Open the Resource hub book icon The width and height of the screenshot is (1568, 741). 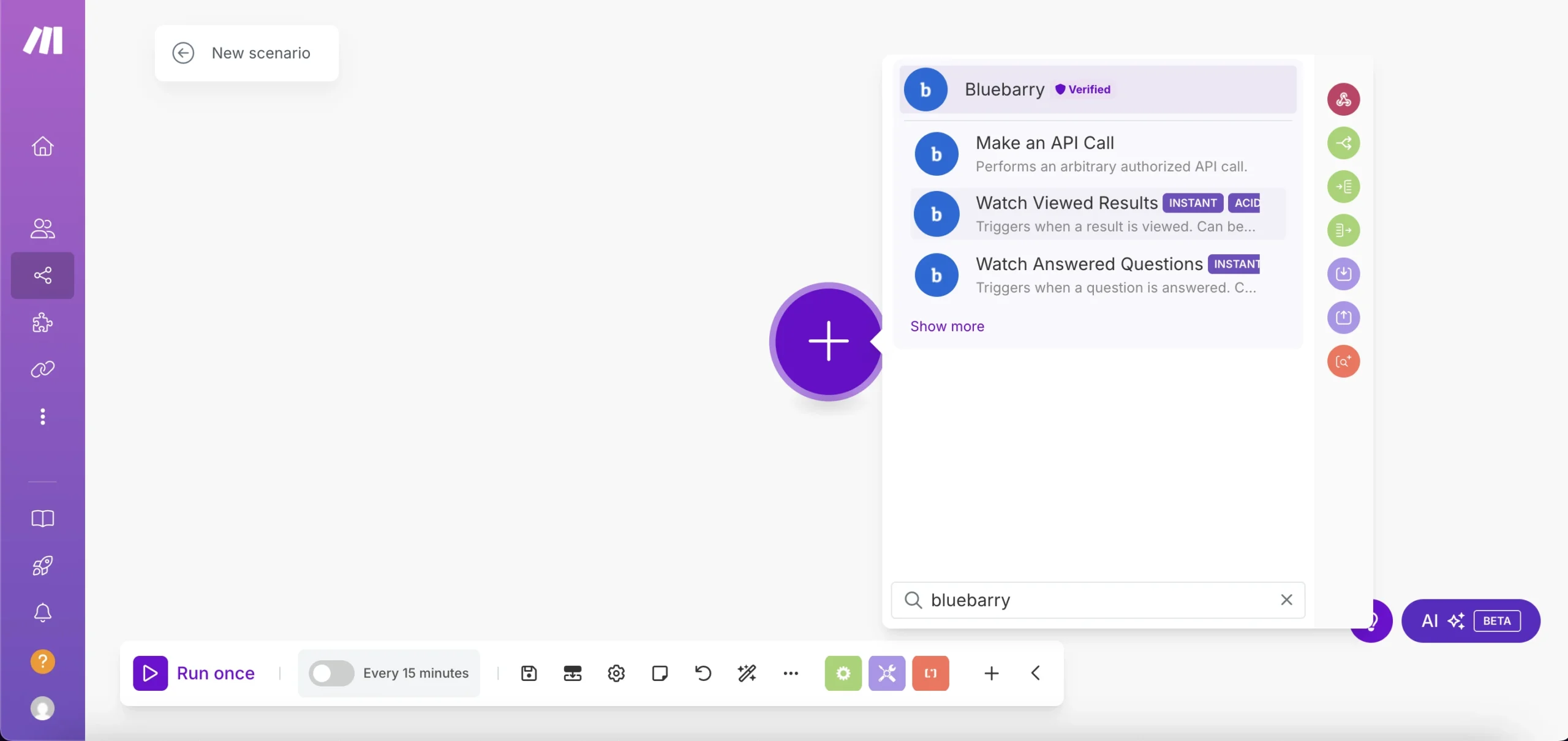[x=43, y=519]
